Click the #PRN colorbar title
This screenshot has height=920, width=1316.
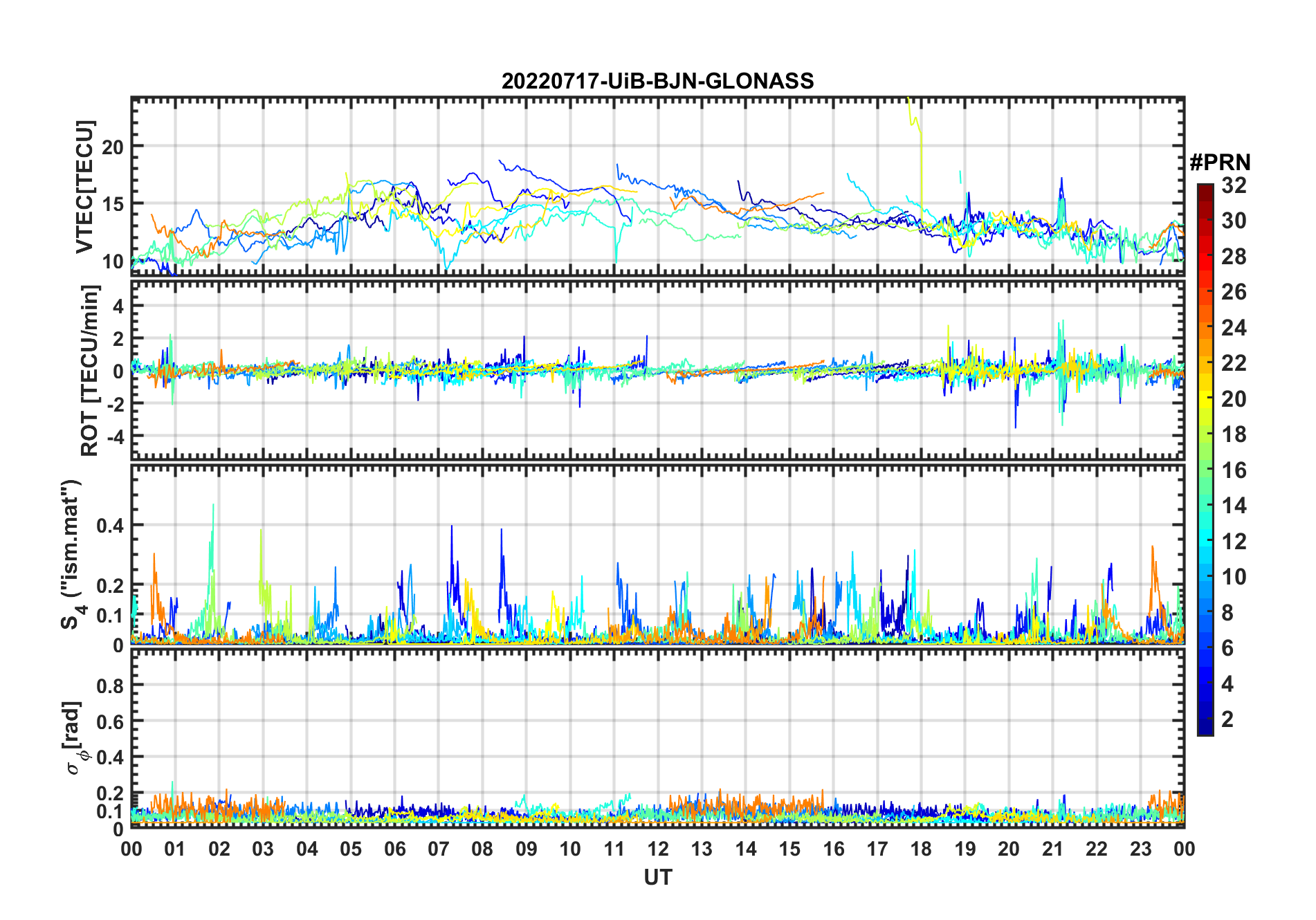[1220, 163]
